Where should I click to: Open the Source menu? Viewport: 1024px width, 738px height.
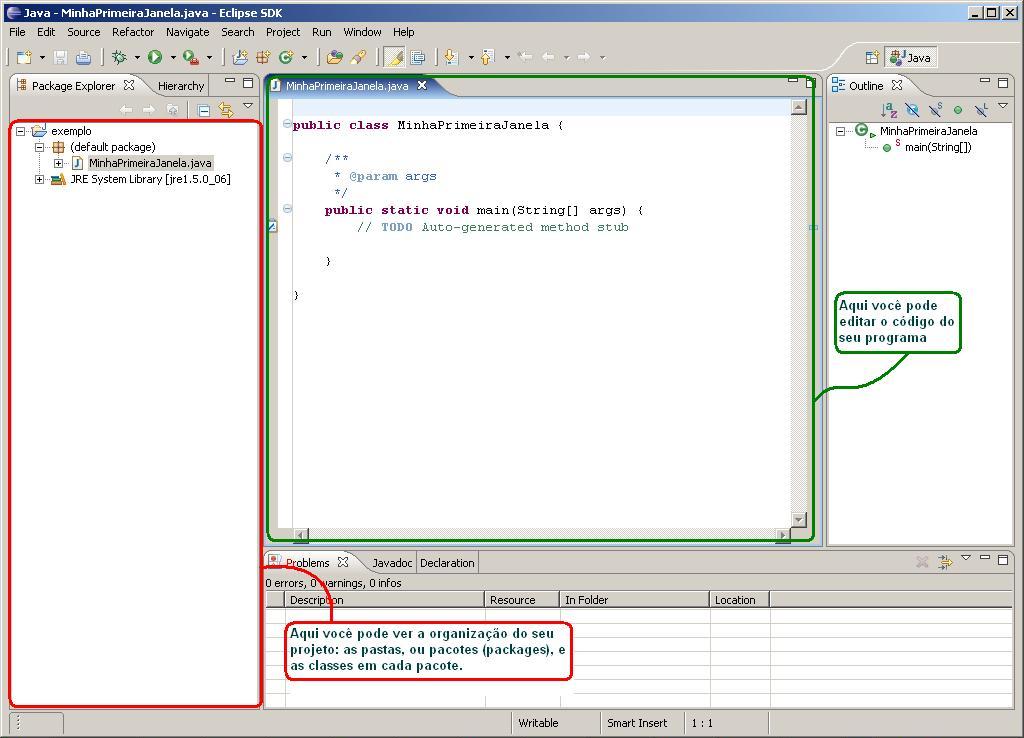pyautogui.click(x=84, y=32)
